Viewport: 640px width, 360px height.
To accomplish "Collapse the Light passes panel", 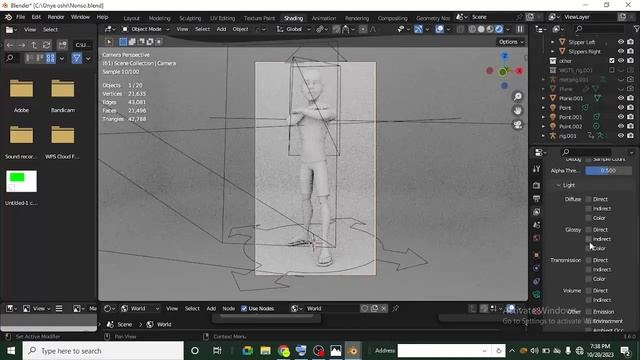I will click(x=558, y=185).
